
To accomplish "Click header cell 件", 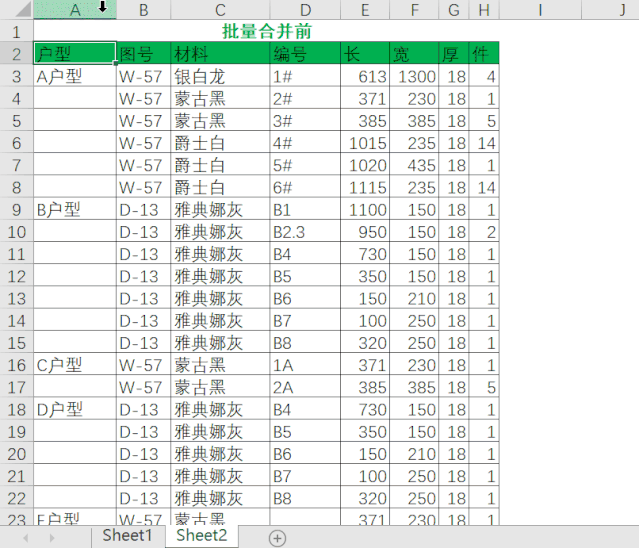I will [484, 53].
